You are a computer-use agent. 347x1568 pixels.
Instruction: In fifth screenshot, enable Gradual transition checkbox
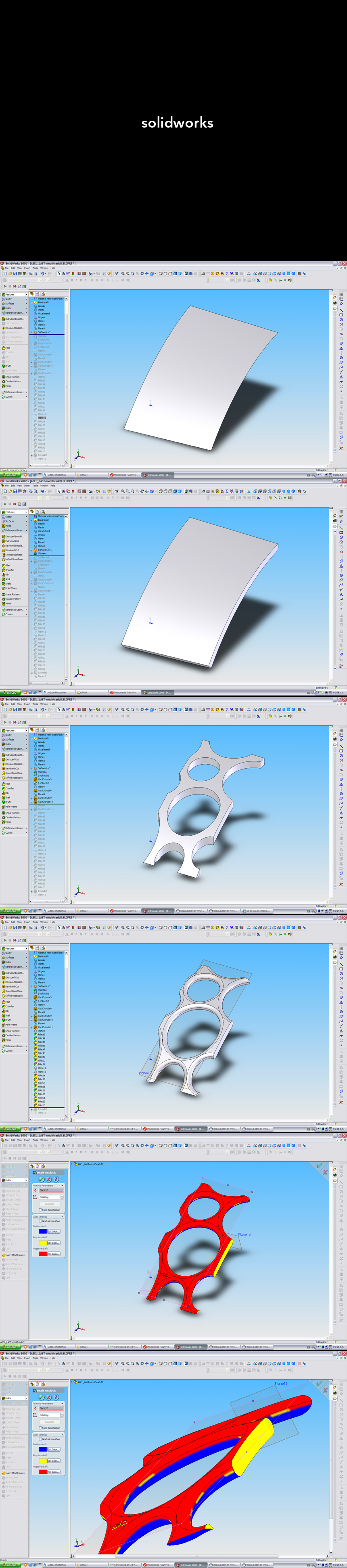click(40, 1221)
